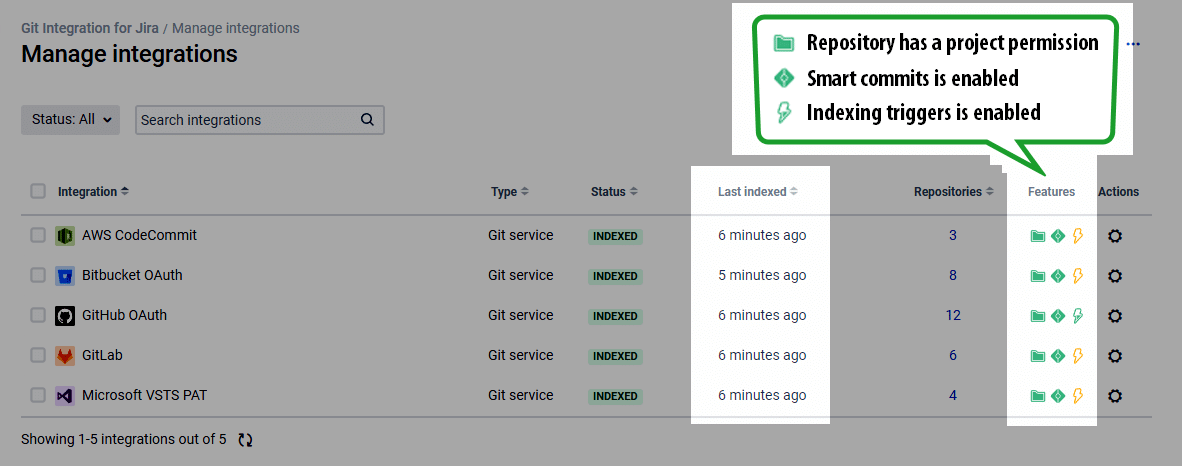Open the Status: All filter dropdown
The height and width of the screenshot is (466, 1182).
point(70,119)
